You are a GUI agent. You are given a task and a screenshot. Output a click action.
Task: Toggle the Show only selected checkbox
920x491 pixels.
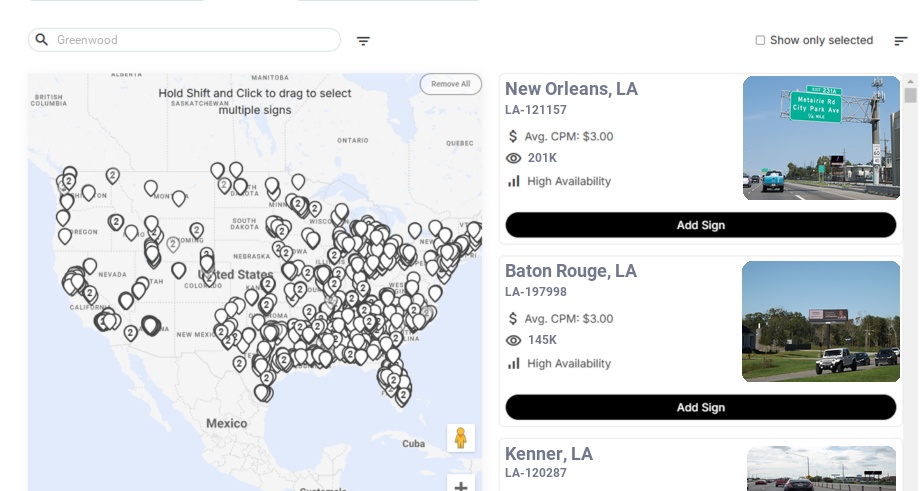pos(760,41)
